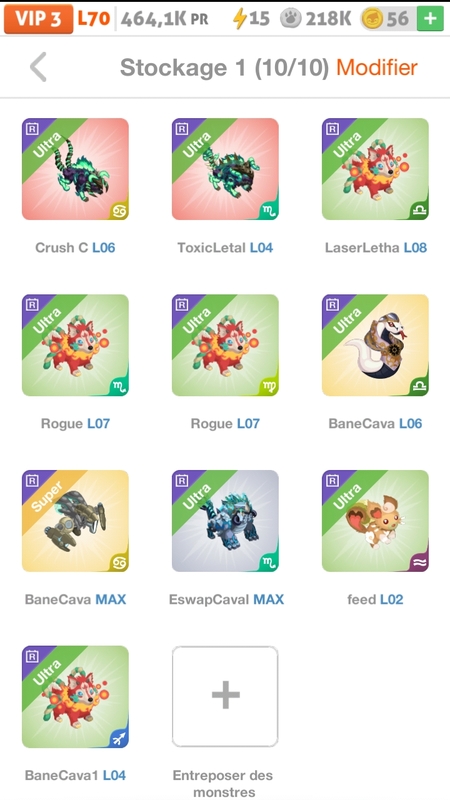Screen dimensions: 450x800
Task: Open the LaserLetha L08 monster
Action: 375,169
